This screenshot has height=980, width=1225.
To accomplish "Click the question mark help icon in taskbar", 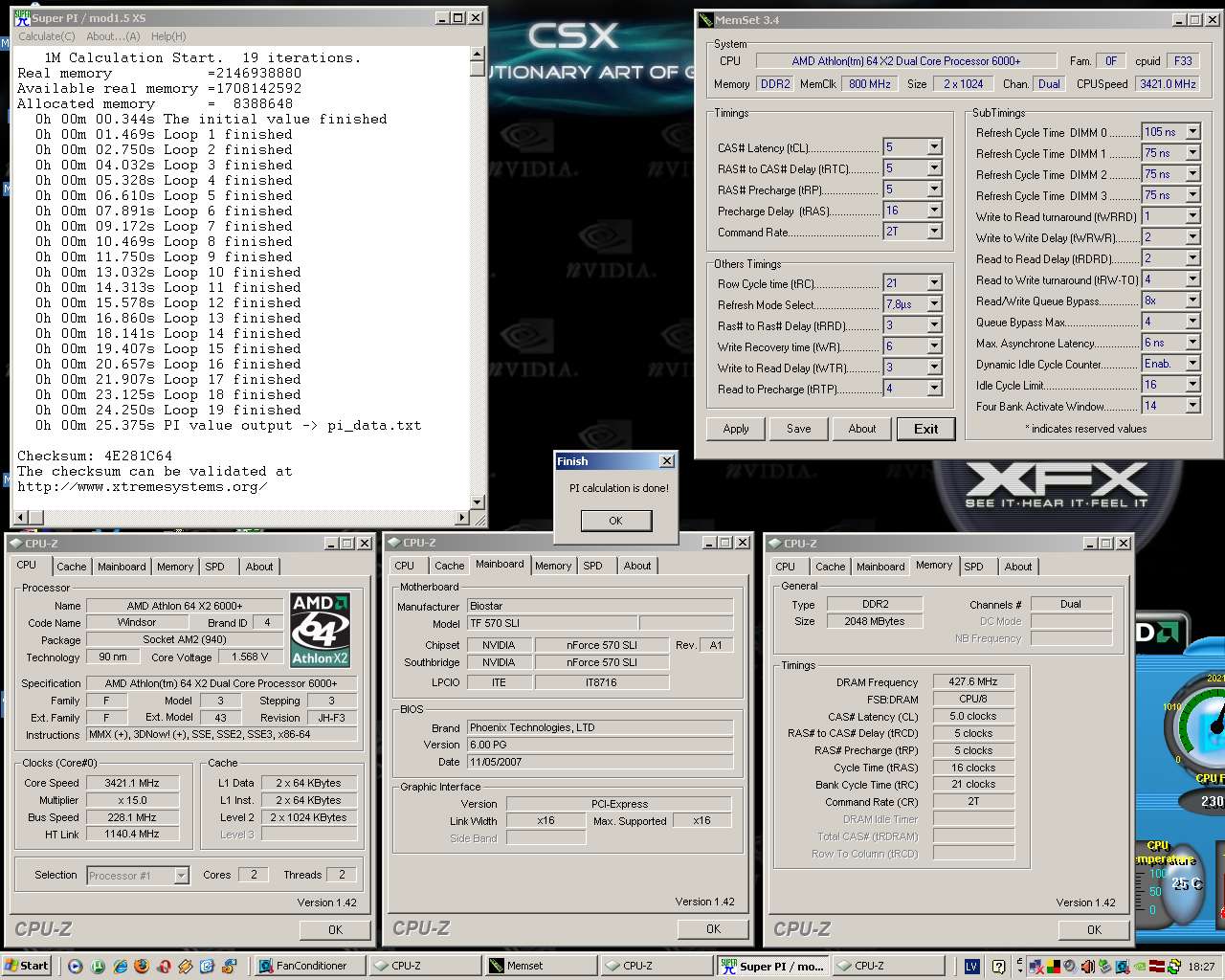I will 998,967.
